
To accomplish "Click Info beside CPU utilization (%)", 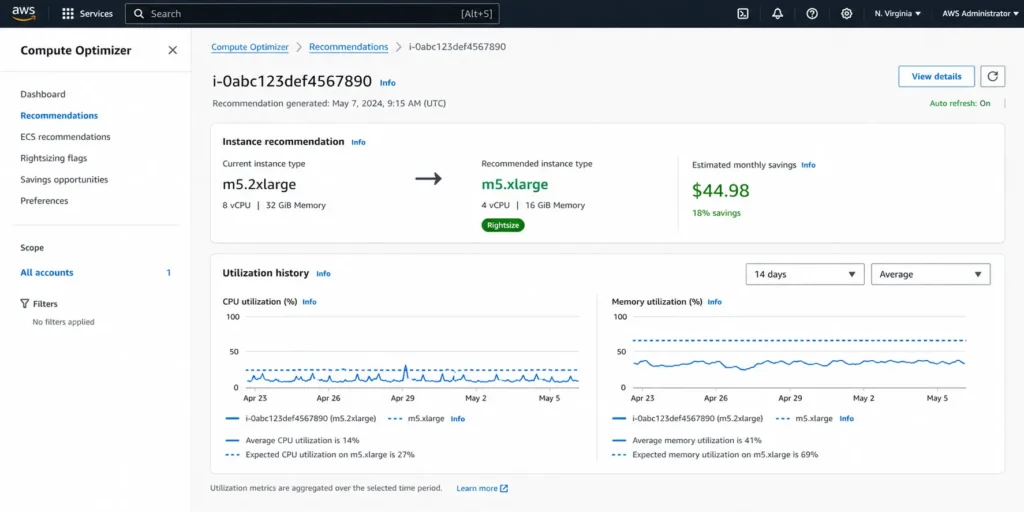I will pos(310,302).
